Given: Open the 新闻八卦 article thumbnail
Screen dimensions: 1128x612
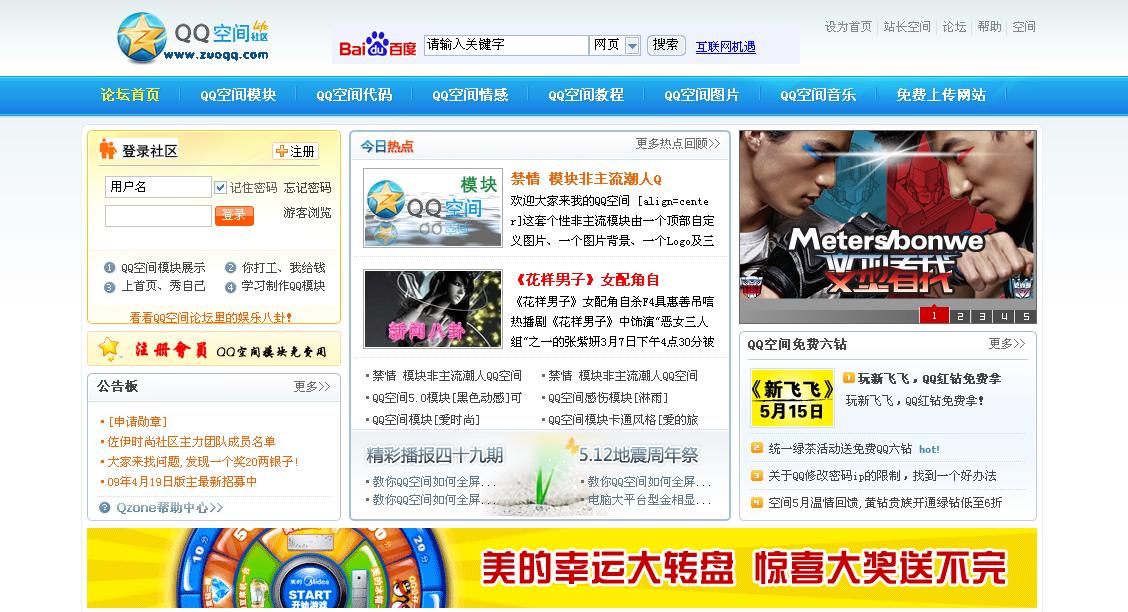Looking at the screenshot, I should tap(432, 309).
